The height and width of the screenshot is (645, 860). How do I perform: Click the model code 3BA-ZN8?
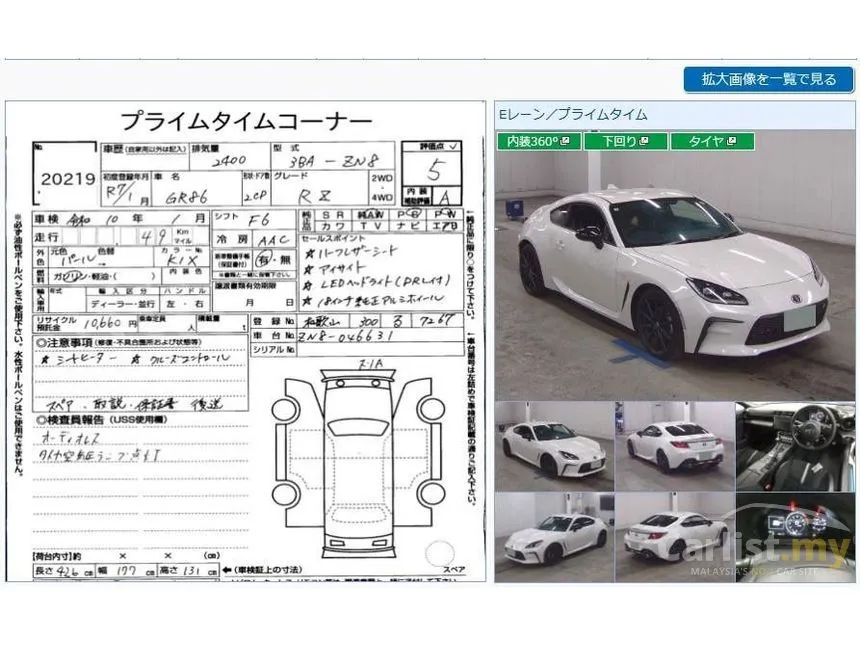(x=333, y=161)
